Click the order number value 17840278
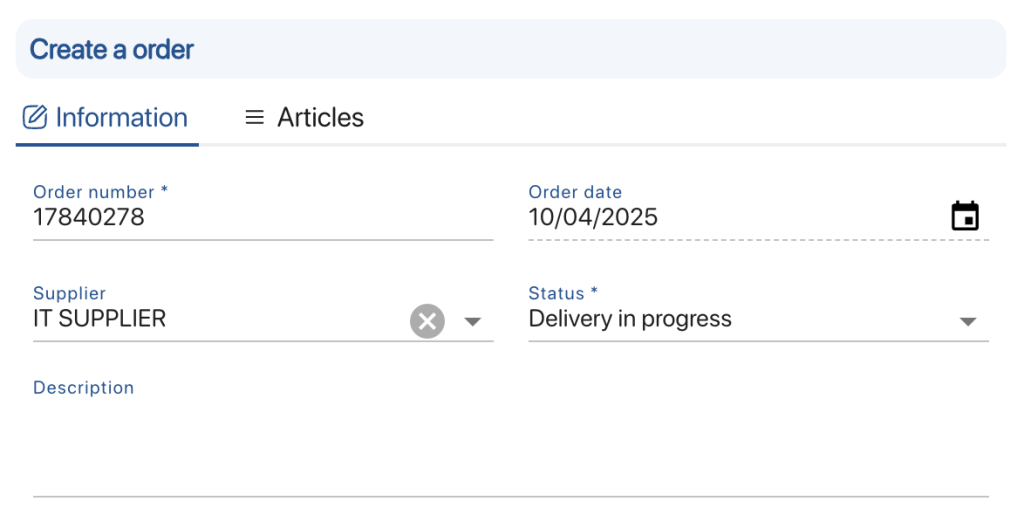 pyautogui.click(x=89, y=217)
